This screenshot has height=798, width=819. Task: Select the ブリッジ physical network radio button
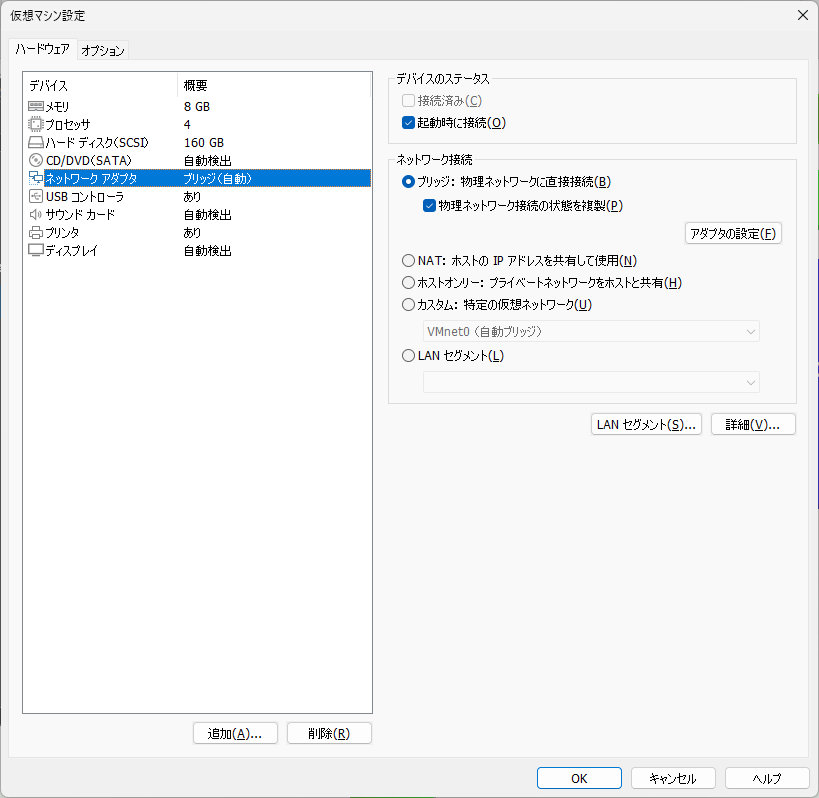pyautogui.click(x=408, y=182)
